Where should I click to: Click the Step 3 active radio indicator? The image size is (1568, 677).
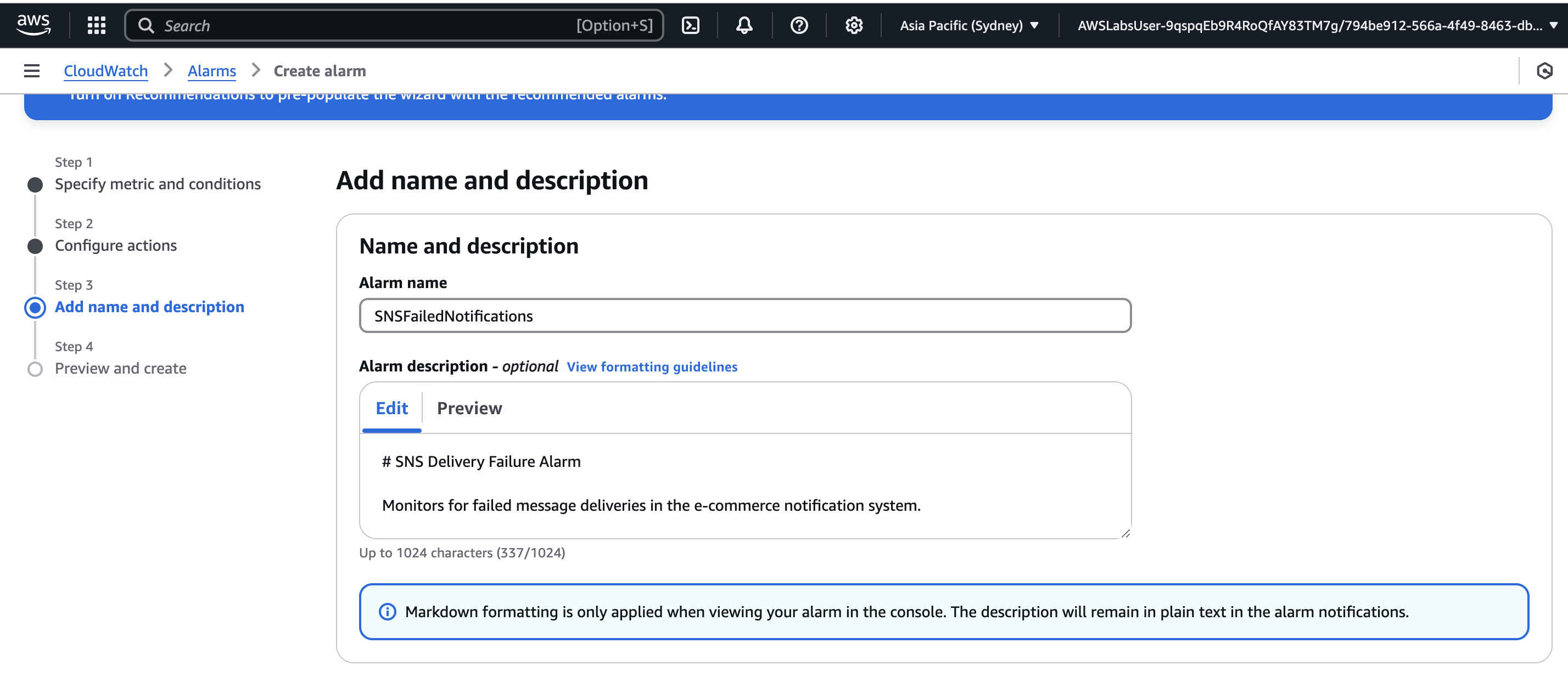(x=35, y=307)
